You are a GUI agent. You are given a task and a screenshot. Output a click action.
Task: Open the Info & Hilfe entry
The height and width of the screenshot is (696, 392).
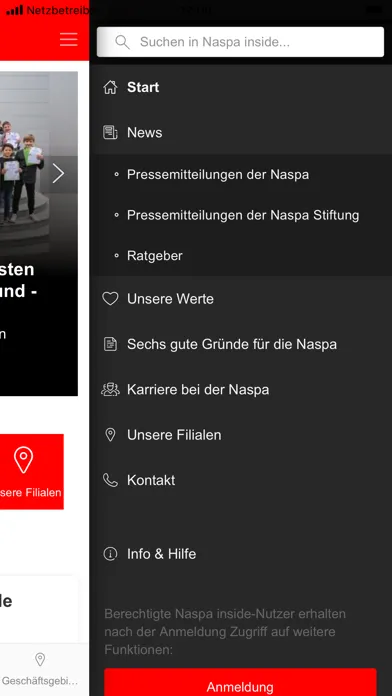click(162, 554)
